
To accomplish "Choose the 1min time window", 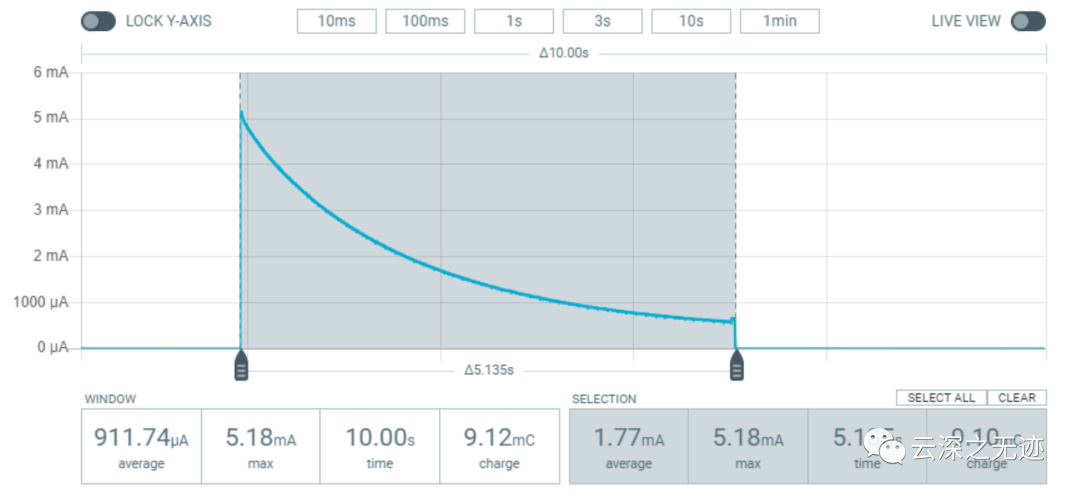I will [779, 21].
